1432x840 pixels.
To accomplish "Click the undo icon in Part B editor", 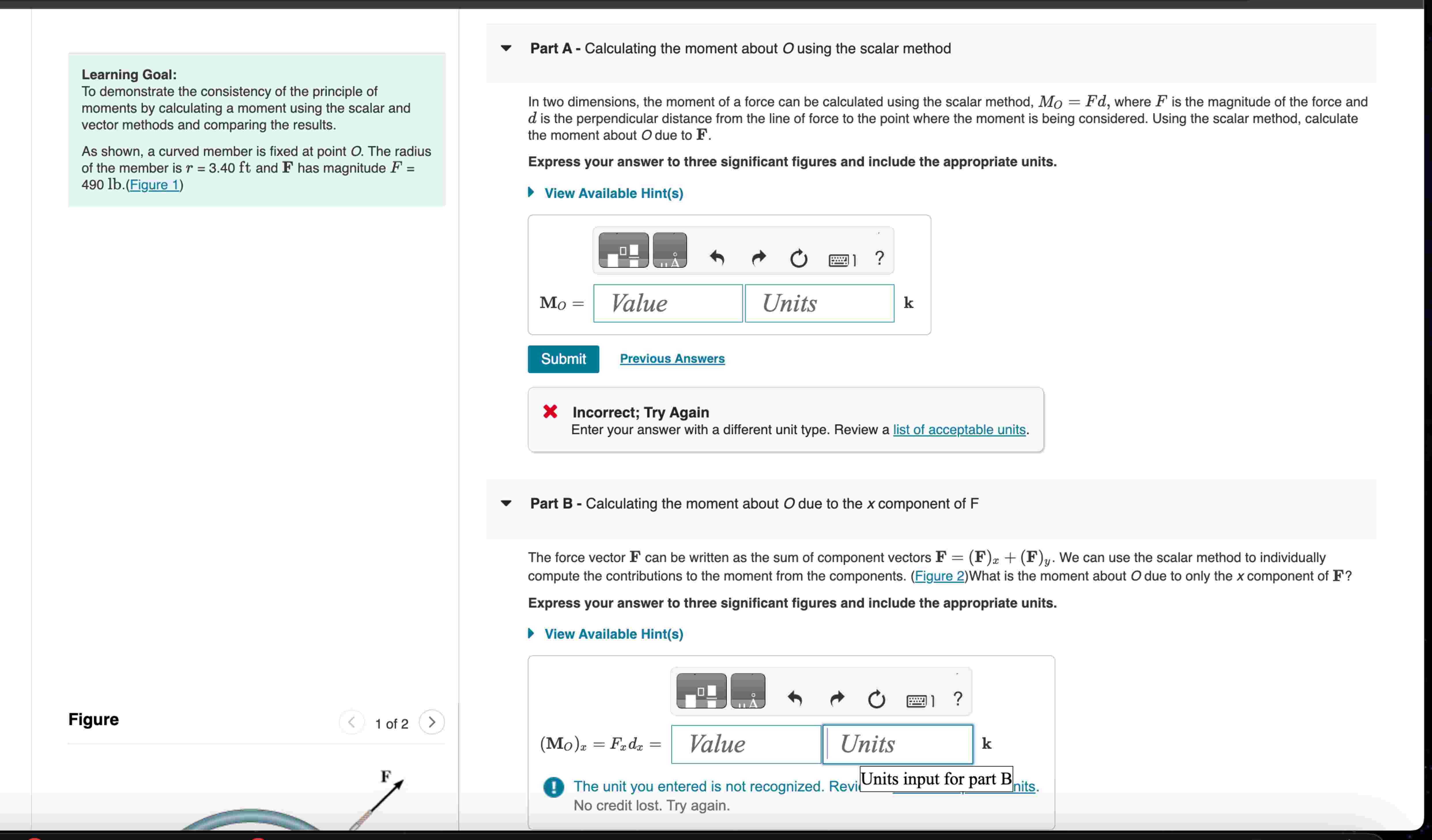I will click(796, 699).
